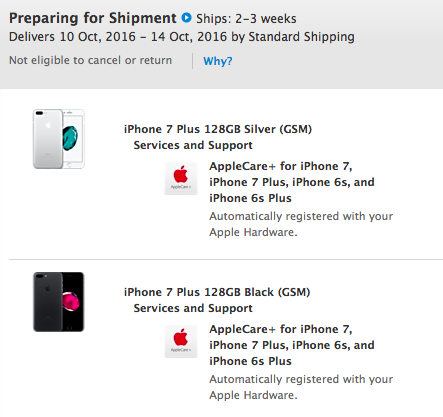Select the iPhone 7 Plus 128GB Black title
The width and height of the screenshot is (443, 417).
click(x=217, y=292)
